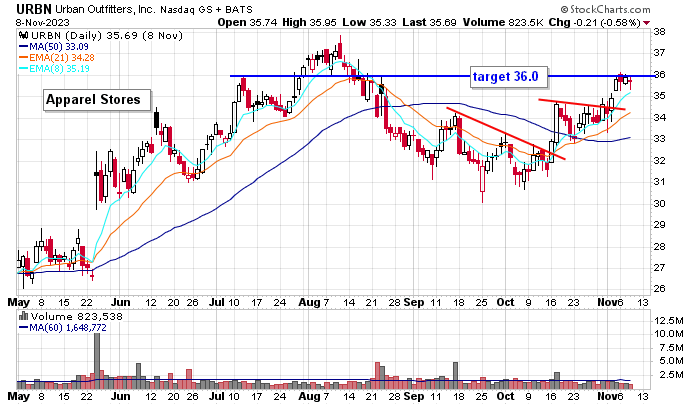Click the August price peak candle near 38
Screen dimensions: 700x405
tap(340, 49)
